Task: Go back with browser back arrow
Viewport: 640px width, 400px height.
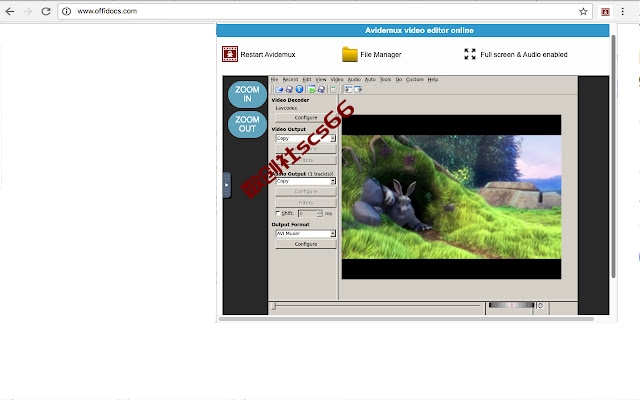Action: 10,11
